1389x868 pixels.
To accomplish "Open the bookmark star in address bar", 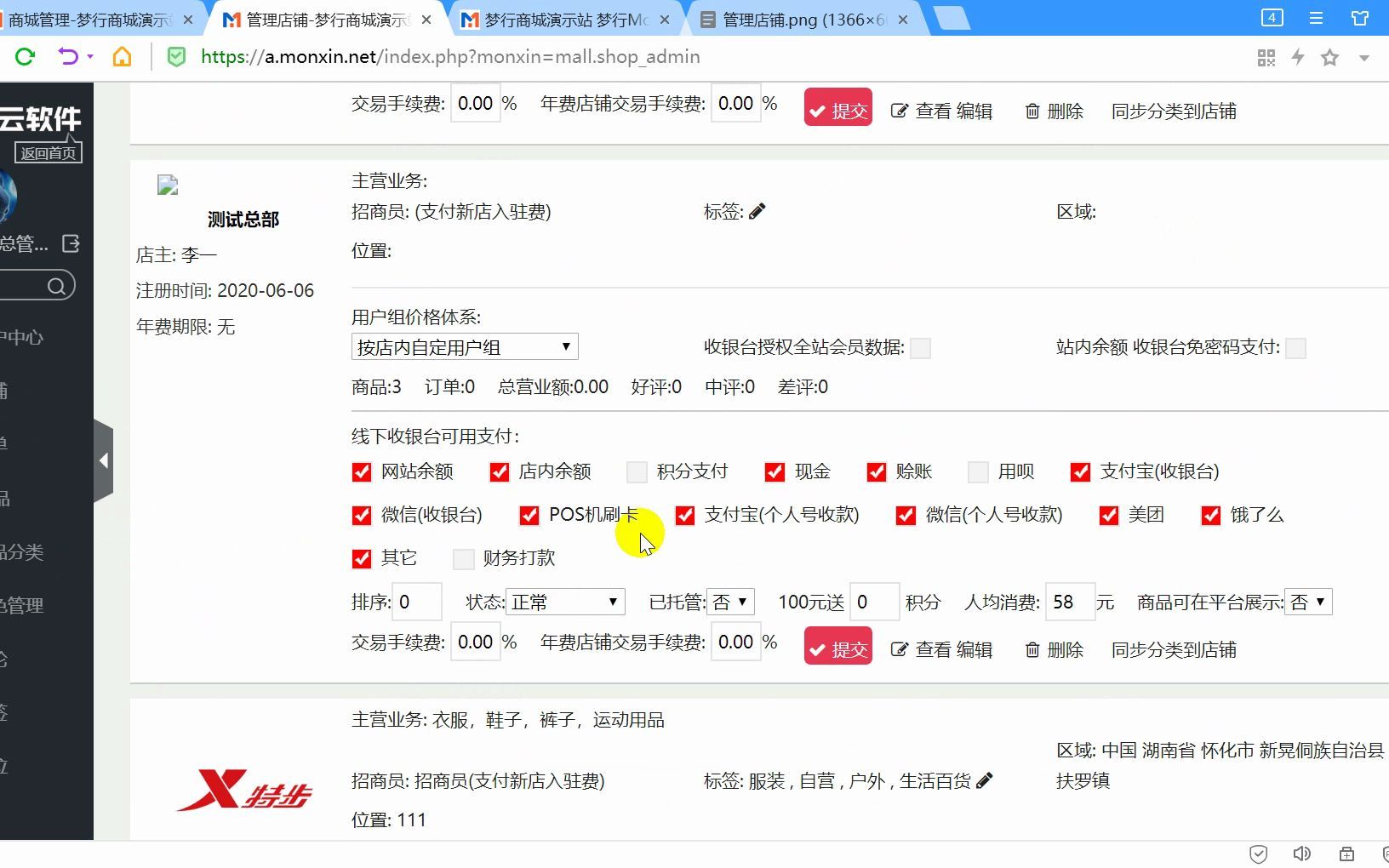I will [x=1329, y=57].
